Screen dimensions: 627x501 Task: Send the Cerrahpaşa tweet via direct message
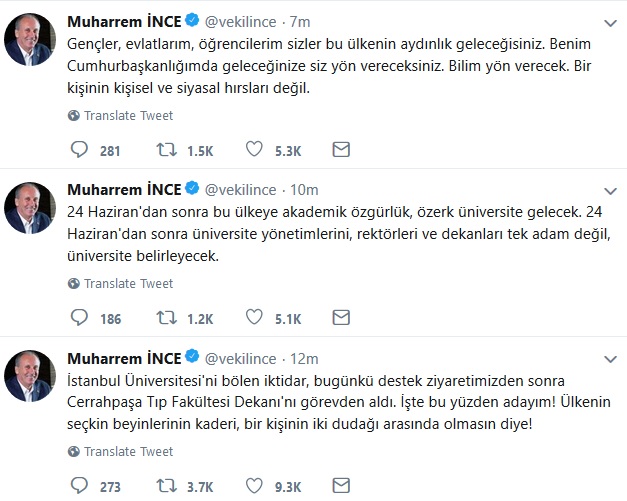click(341, 487)
